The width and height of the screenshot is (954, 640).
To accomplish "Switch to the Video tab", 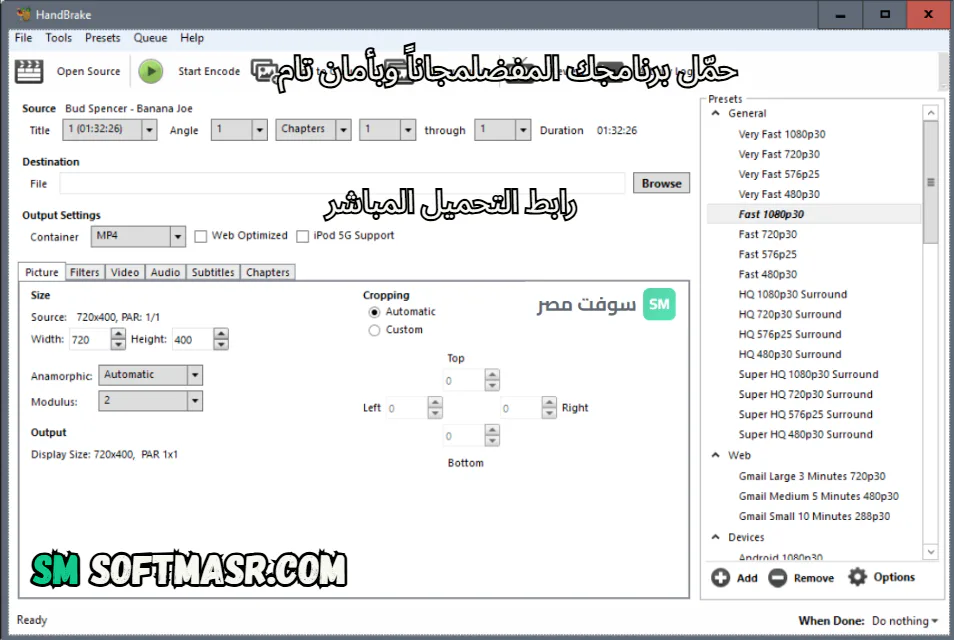I will [x=125, y=272].
